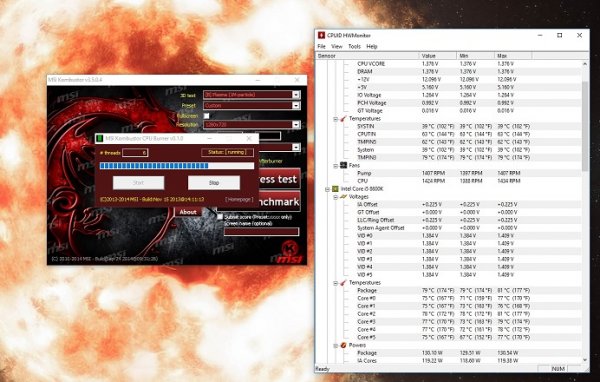Screen dimensions: 600x382
Task: Open the View menu in HWMonitor
Action: tap(337, 46)
